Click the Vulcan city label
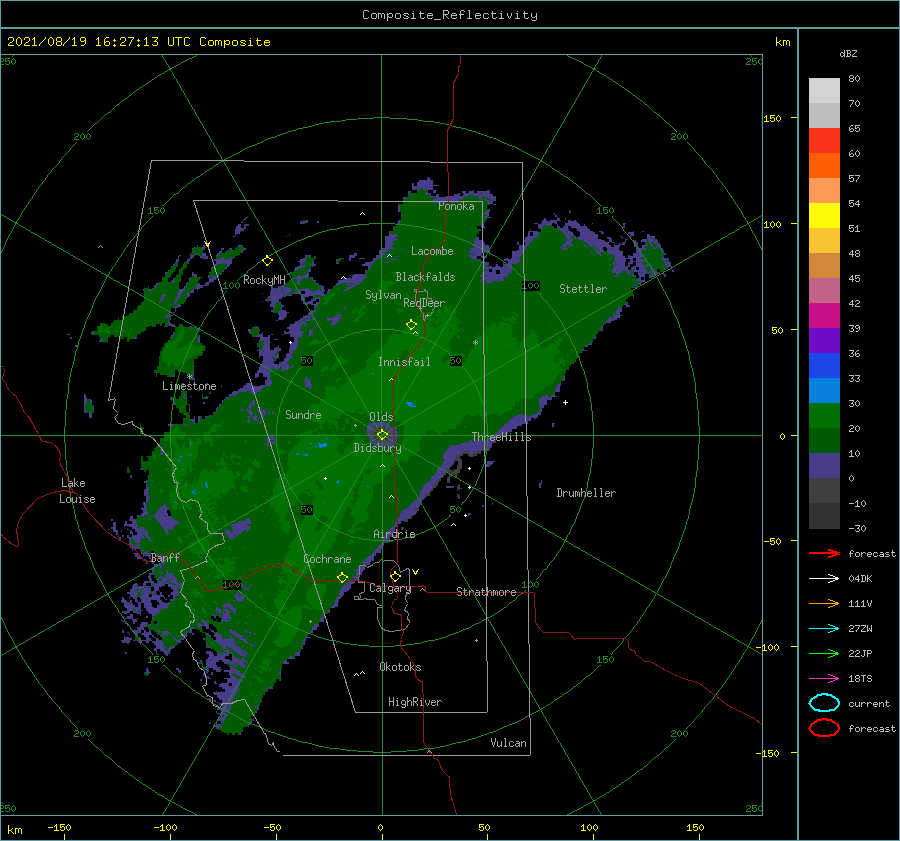The height and width of the screenshot is (841, 900). pos(508,743)
